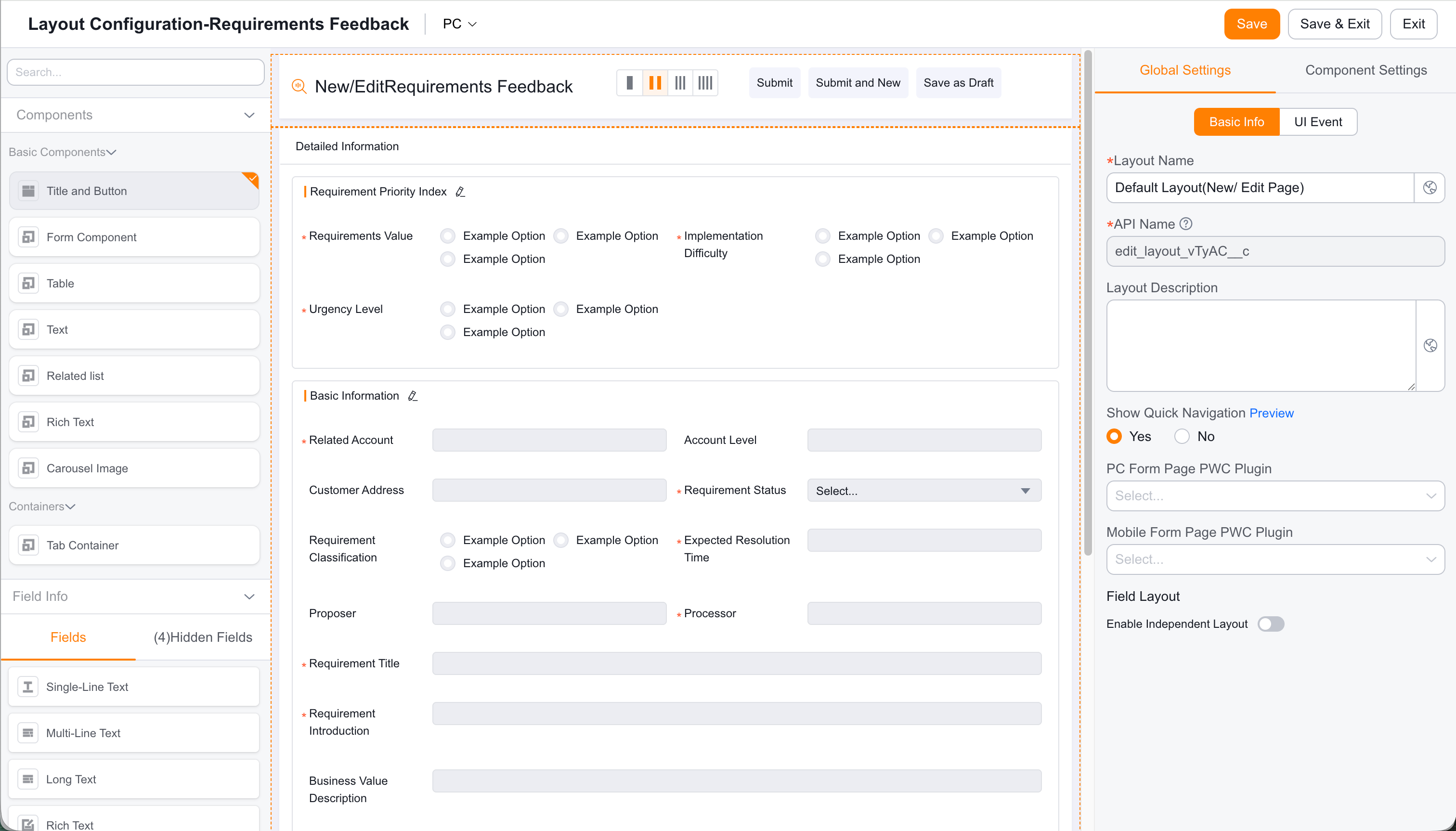The width and height of the screenshot is (1456, 831).
Task: Click the Related Account input field
Action: coord(549,440)
